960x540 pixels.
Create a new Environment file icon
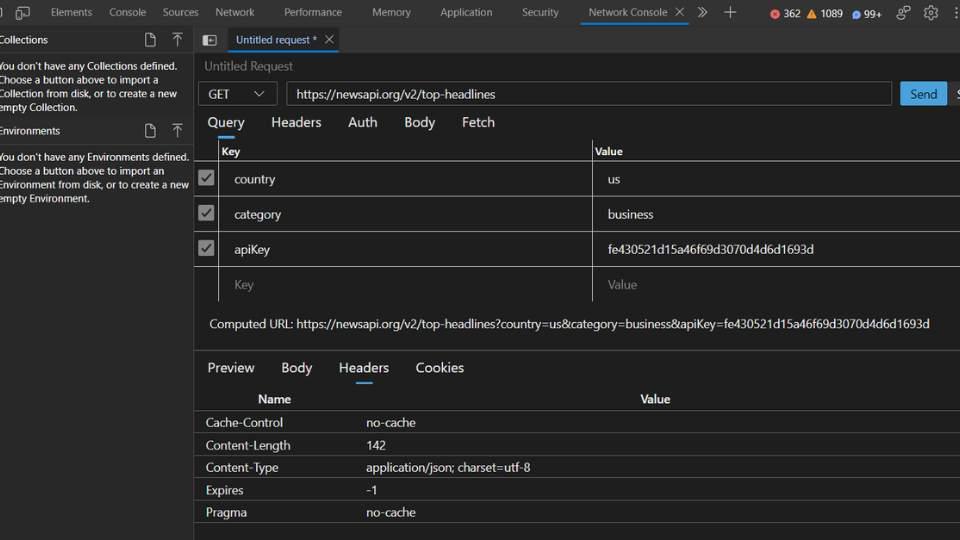150,130
